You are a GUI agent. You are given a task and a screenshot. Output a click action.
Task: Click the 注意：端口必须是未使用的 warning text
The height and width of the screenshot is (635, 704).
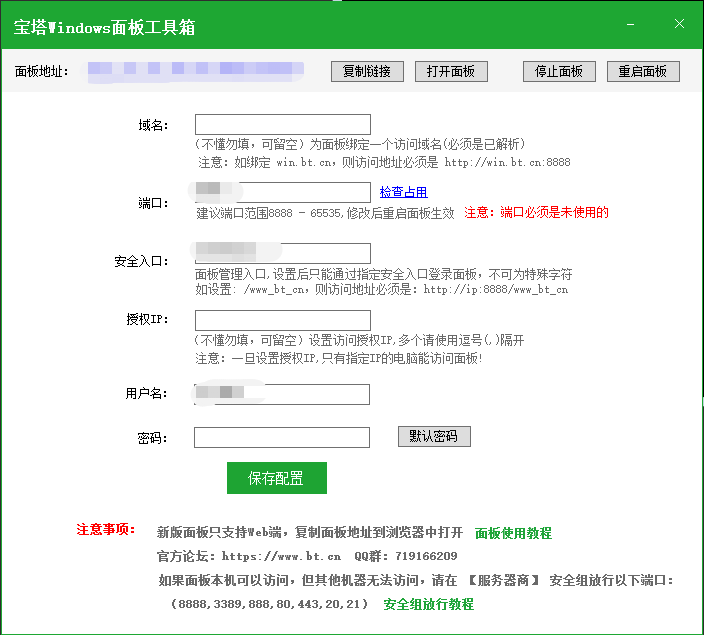(537, 212)
